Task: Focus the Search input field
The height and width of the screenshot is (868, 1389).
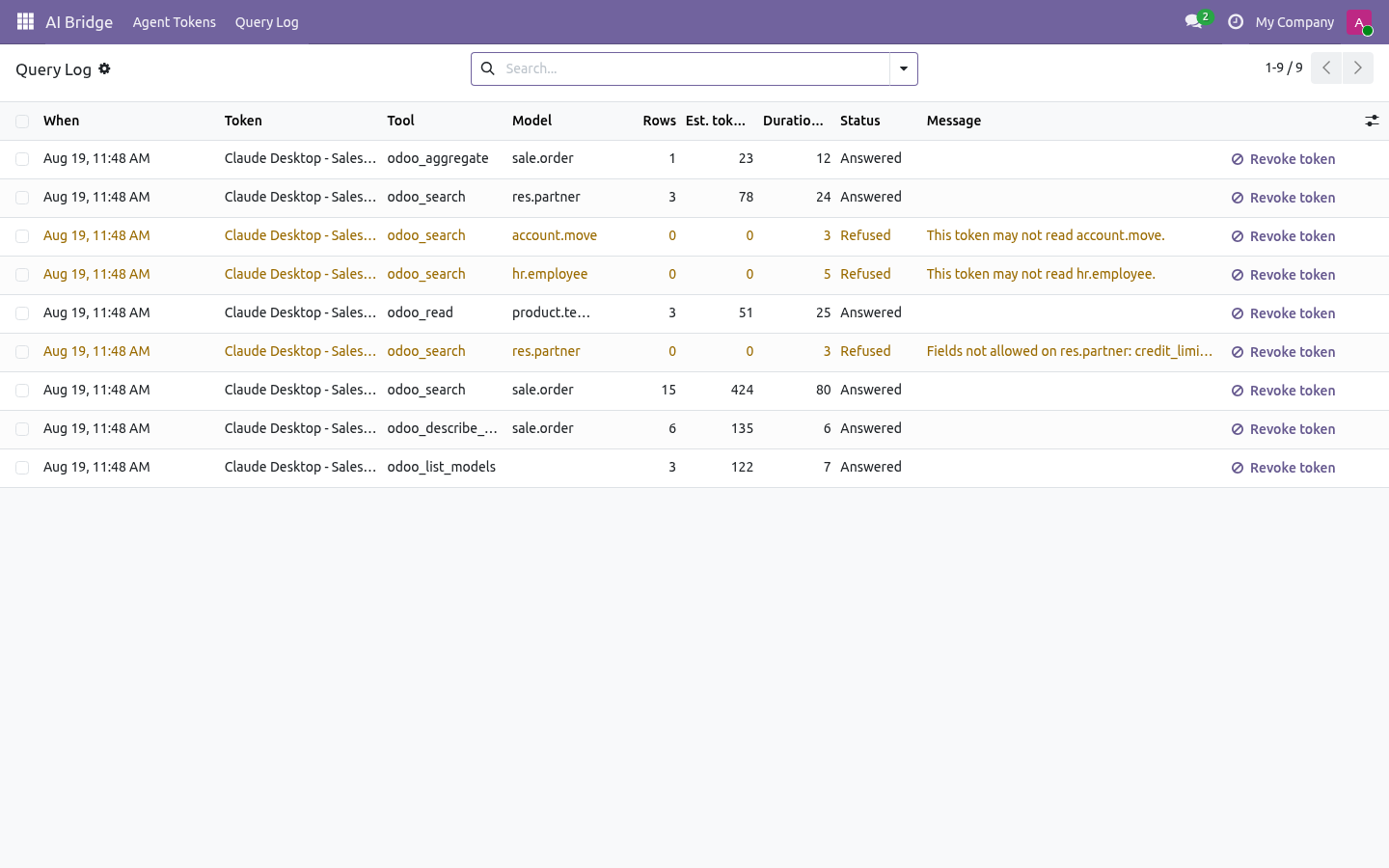Action: [694, 68]
